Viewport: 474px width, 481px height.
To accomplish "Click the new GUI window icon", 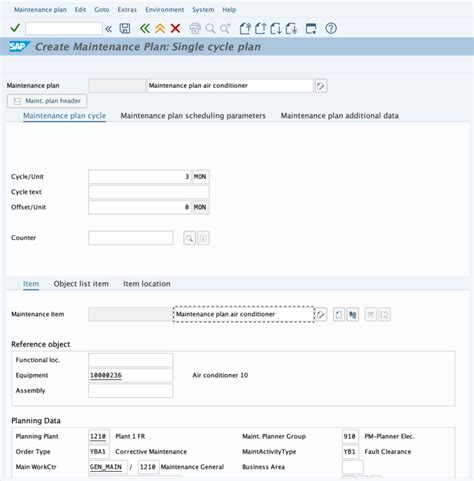I will pos(311,28).
